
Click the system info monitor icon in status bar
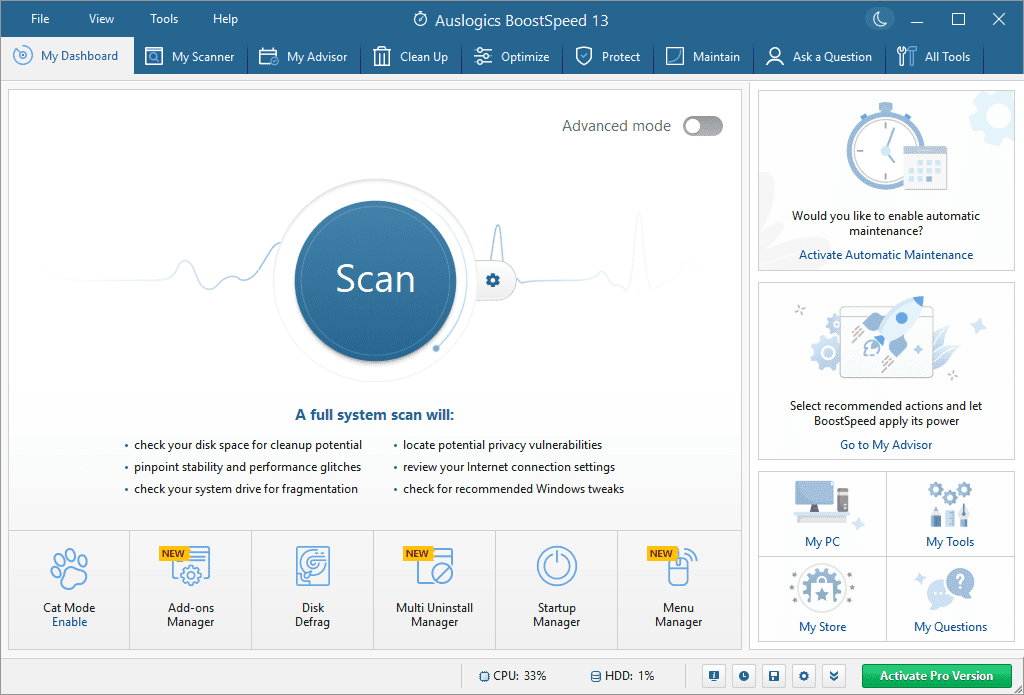click(714, 675)
